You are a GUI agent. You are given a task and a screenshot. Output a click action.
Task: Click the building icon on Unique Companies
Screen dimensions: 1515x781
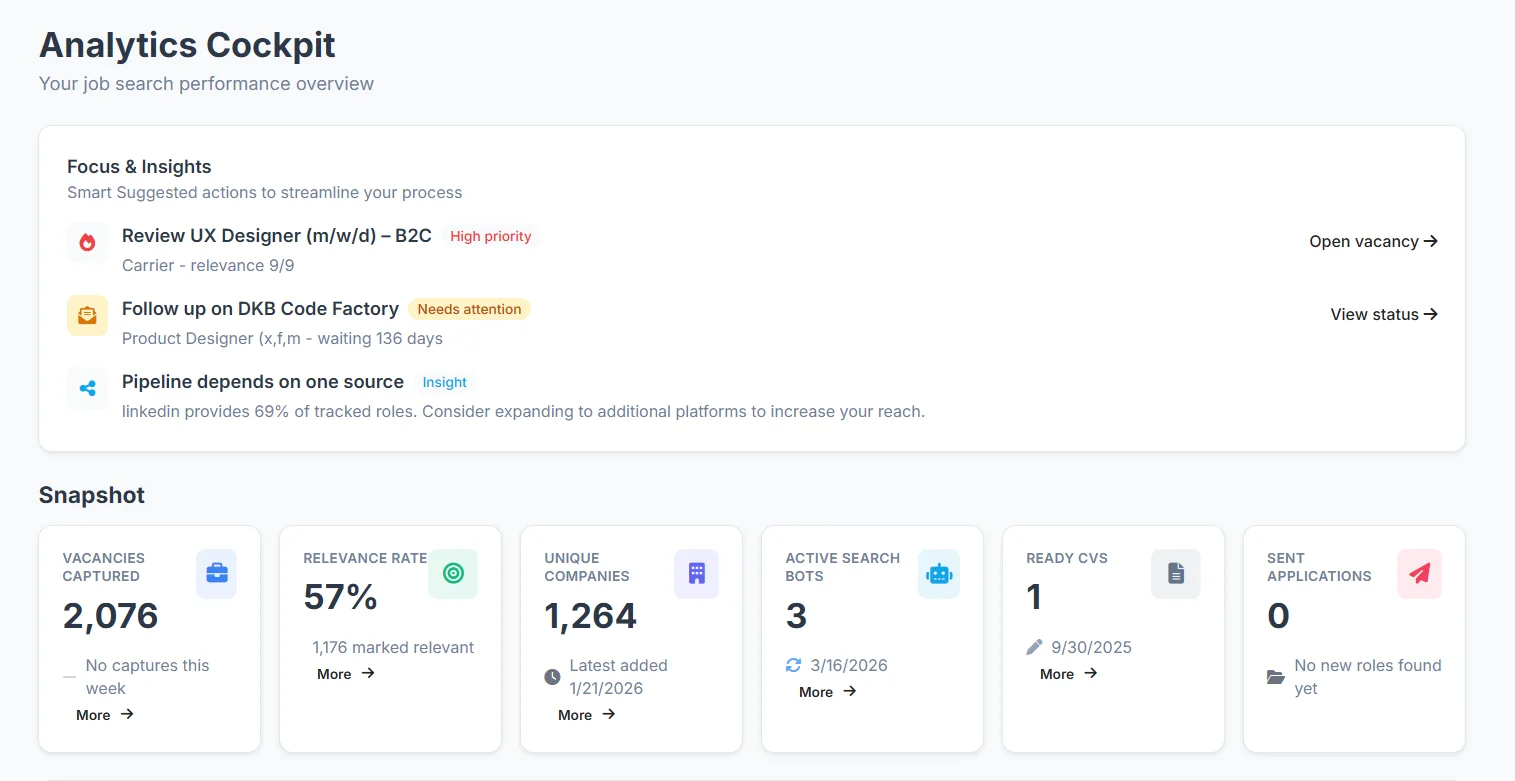[696, 574]
